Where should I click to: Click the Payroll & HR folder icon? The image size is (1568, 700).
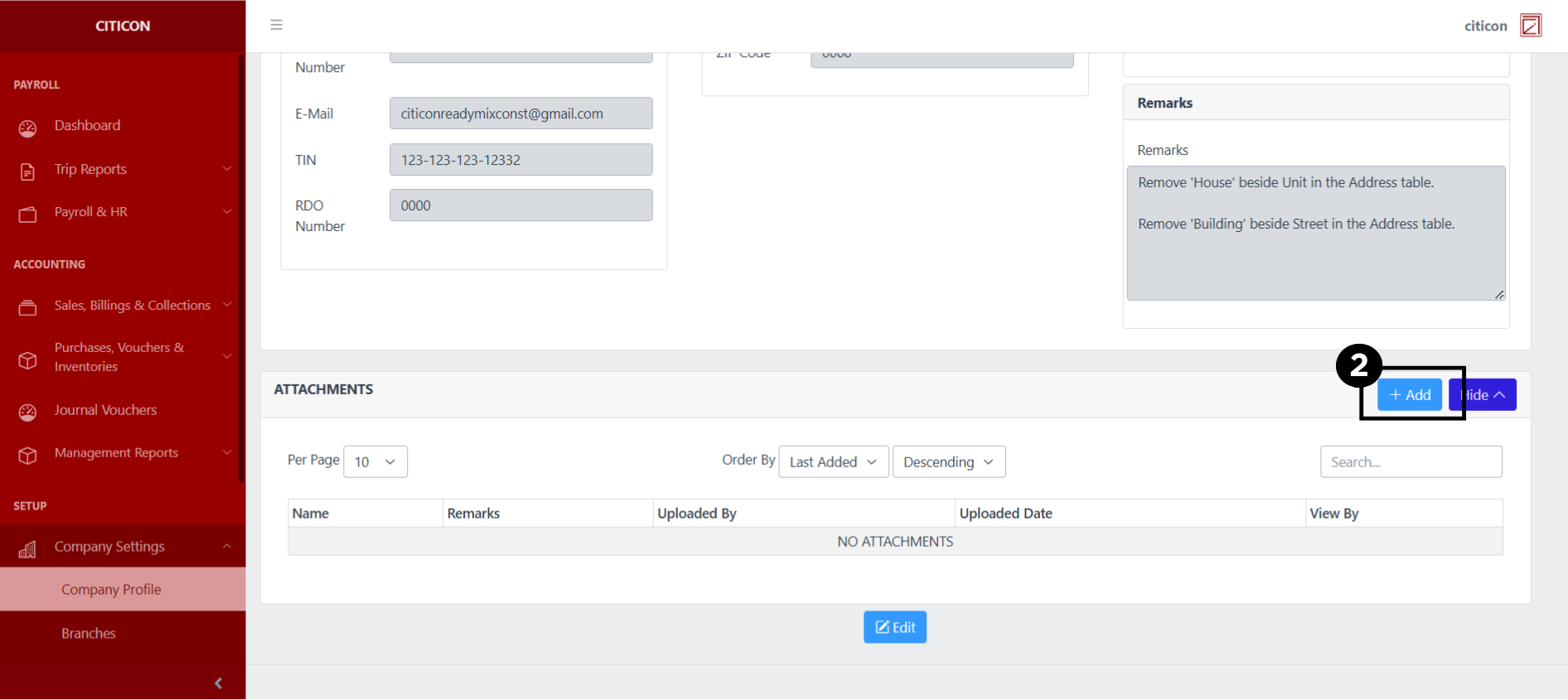point(27,215)
